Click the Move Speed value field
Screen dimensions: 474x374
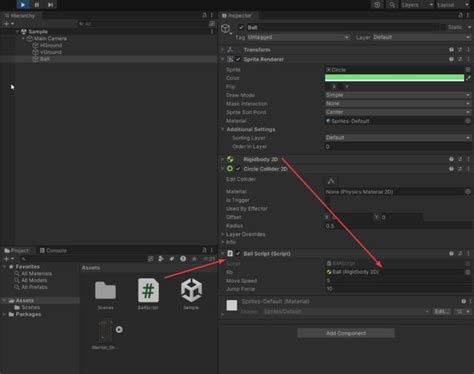(398, 281)
